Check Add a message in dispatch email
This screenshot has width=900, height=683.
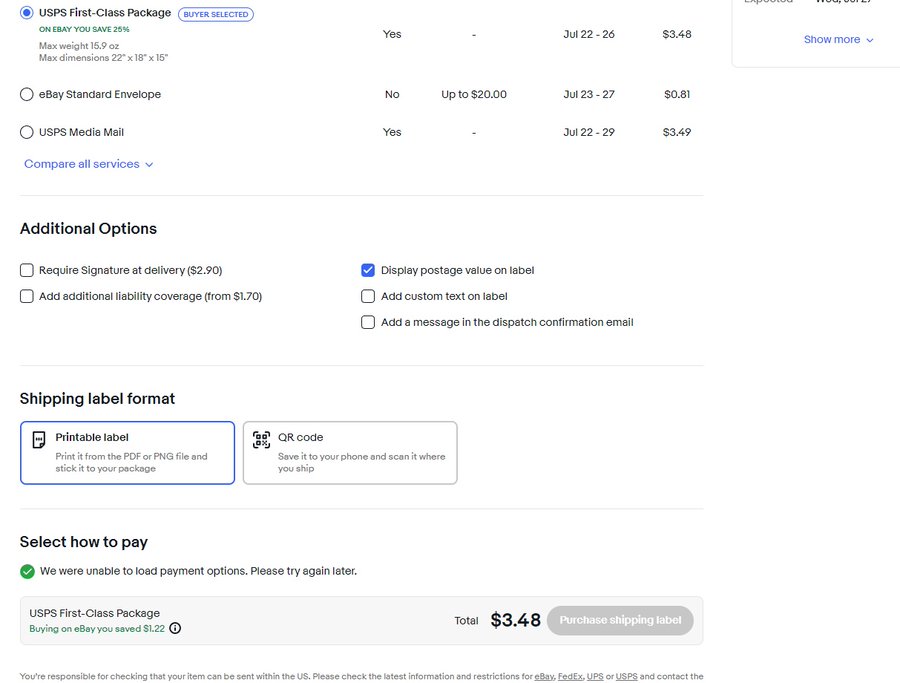tap(368, 322)
